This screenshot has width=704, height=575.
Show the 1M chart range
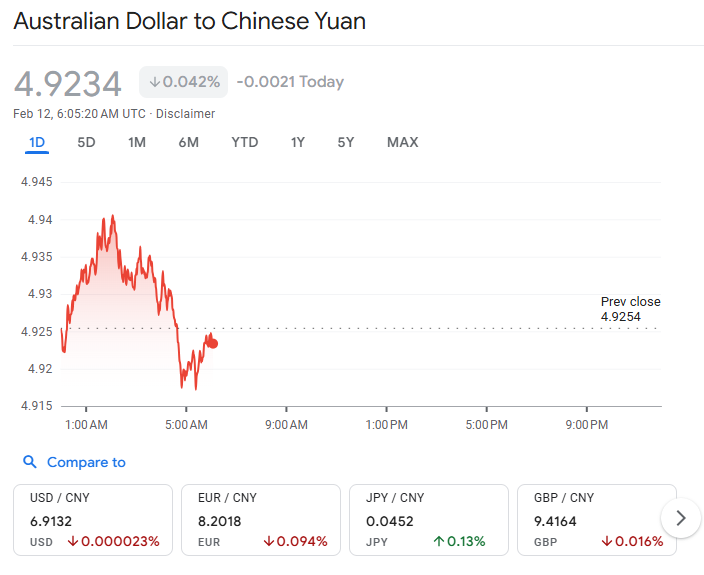click(137, 142)
